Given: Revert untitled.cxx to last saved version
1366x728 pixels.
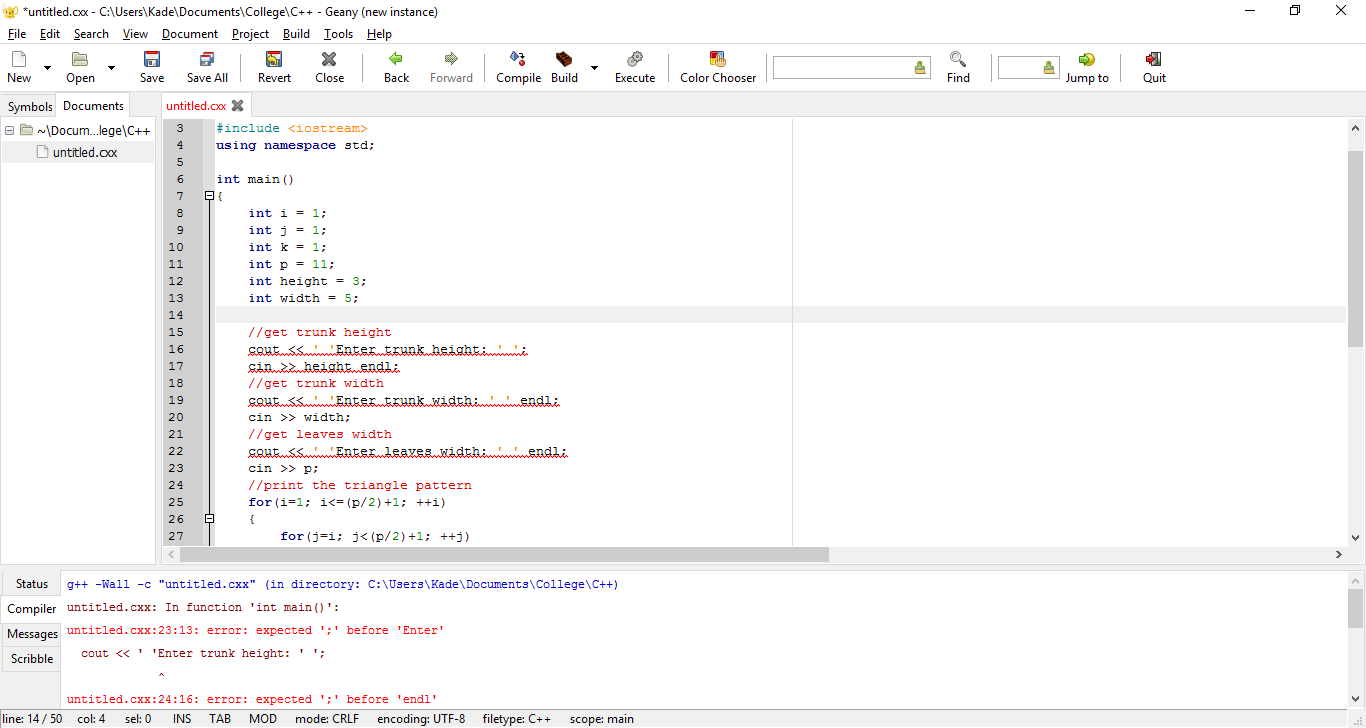Looking at the screenshot, I should 273,67.
